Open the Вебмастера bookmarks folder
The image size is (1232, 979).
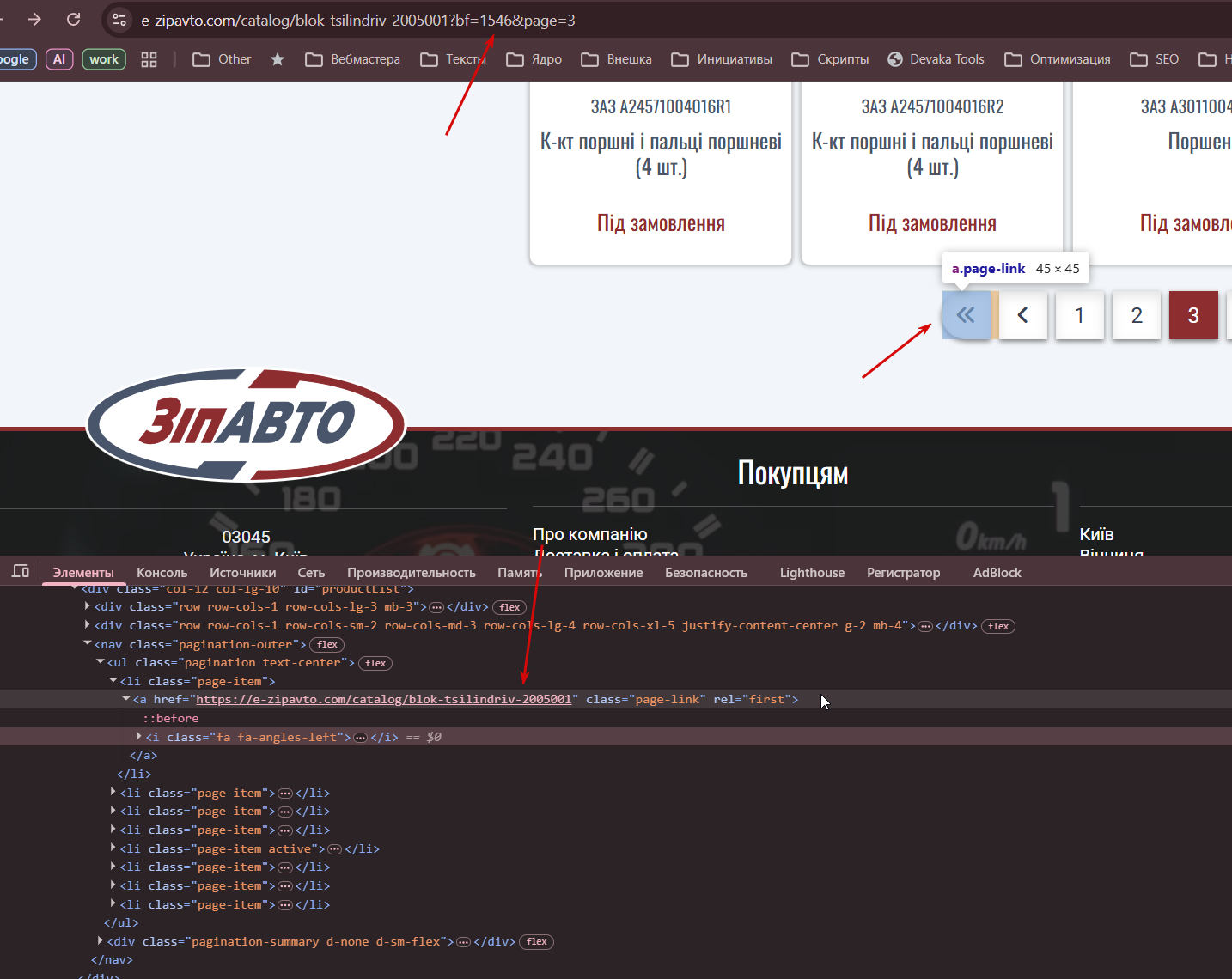[x=352, y=59]
